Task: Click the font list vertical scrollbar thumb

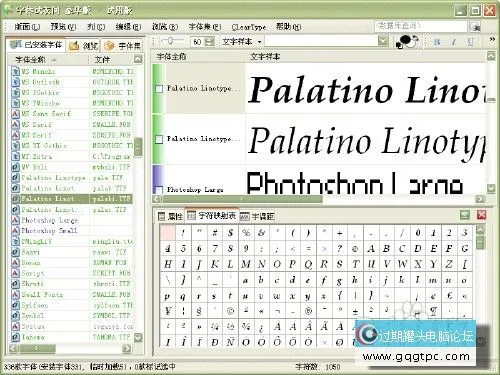Action: point(138,147)
